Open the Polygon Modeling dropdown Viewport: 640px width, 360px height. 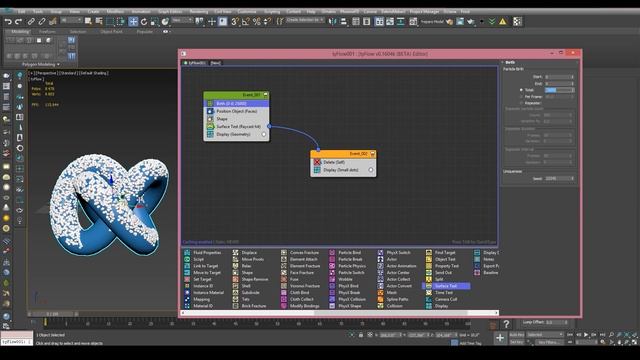(x=40, y=64)
